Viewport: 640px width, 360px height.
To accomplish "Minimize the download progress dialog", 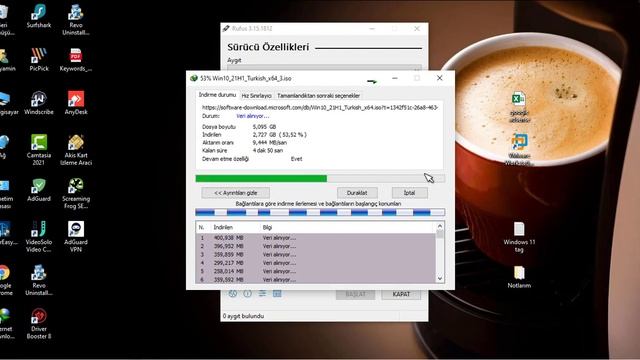I will point(395,78).
